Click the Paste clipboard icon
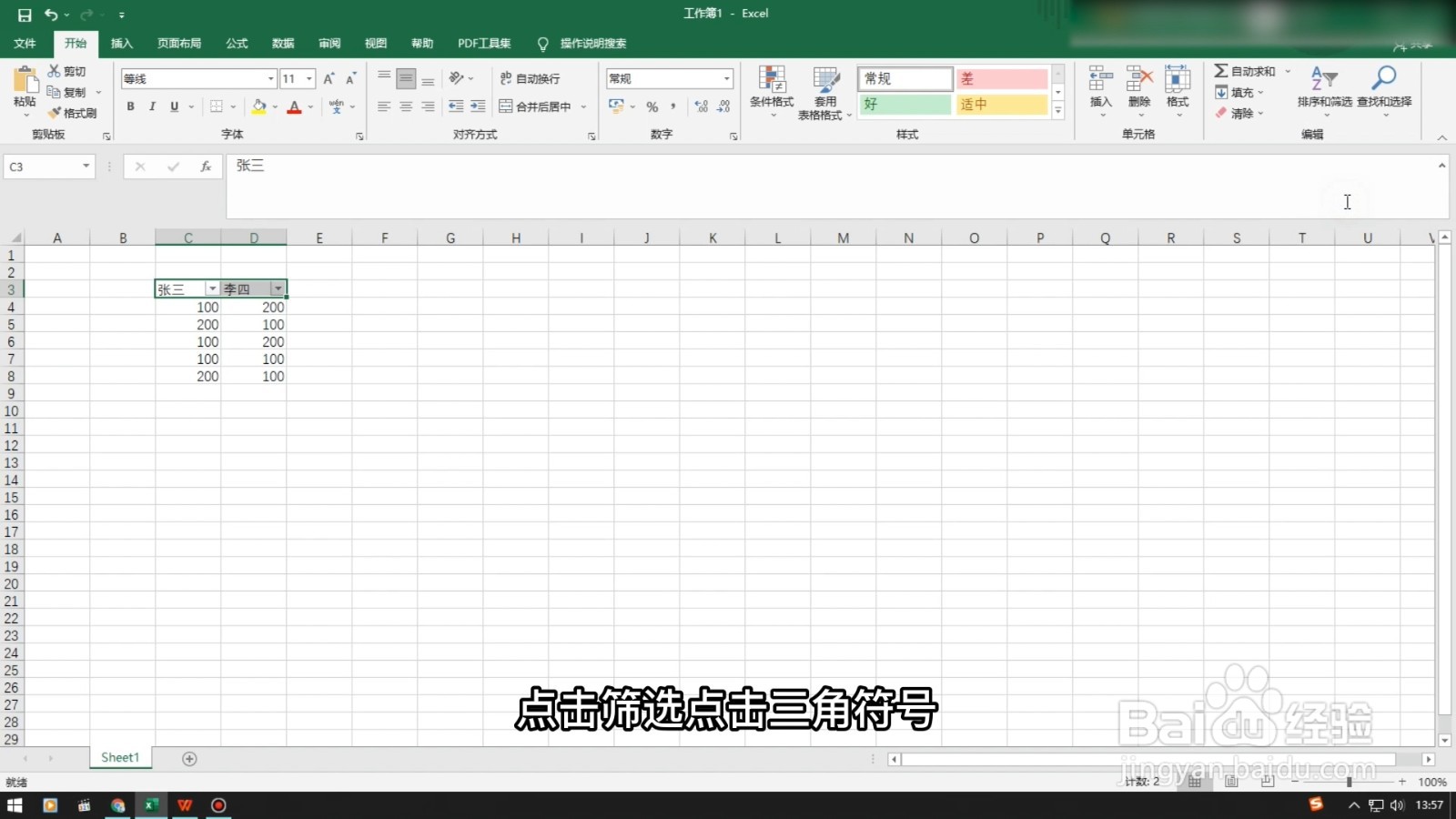The width and height of the screenshot is (1456, 819). pos(25,79)
